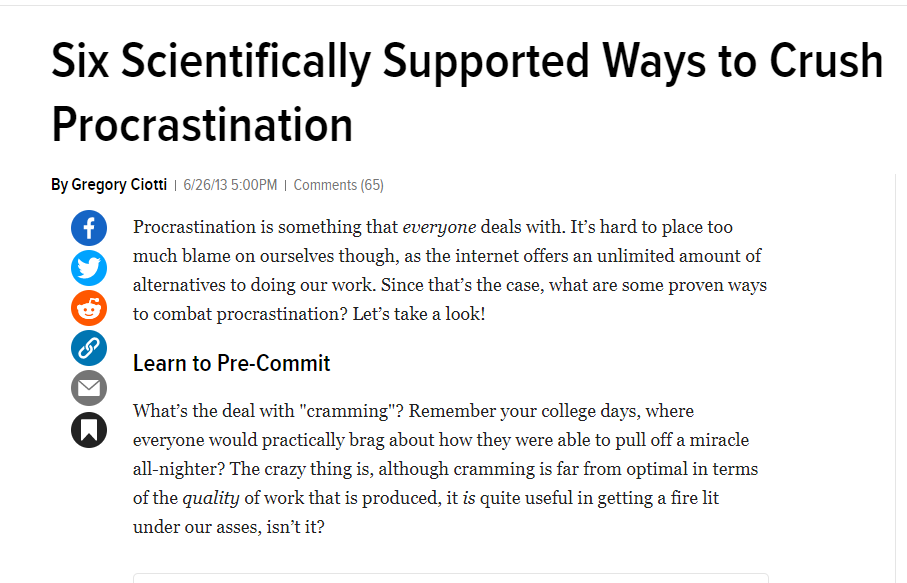Click the sentence Let's take a look!
907x583 pixels.
point(419,314)
